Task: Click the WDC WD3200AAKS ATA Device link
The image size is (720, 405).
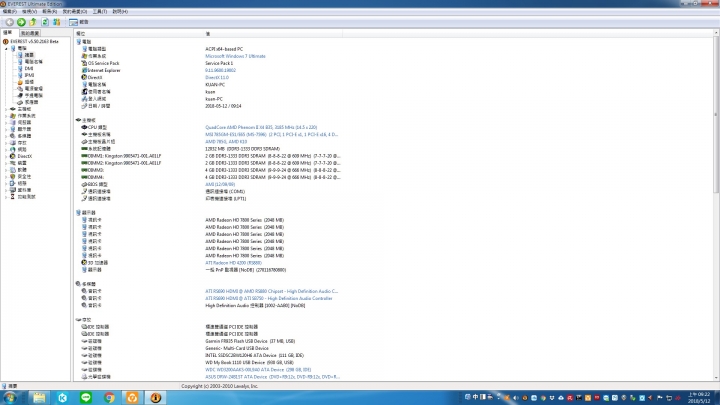Action: click(258, 370)
